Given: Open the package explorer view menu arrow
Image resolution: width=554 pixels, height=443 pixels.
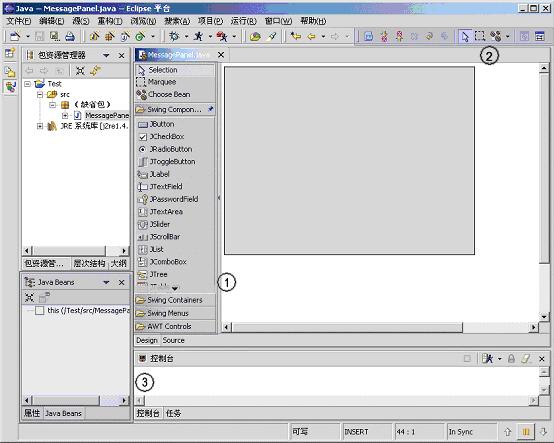Looking at the screenshot, I should click(x=106, y=55).
